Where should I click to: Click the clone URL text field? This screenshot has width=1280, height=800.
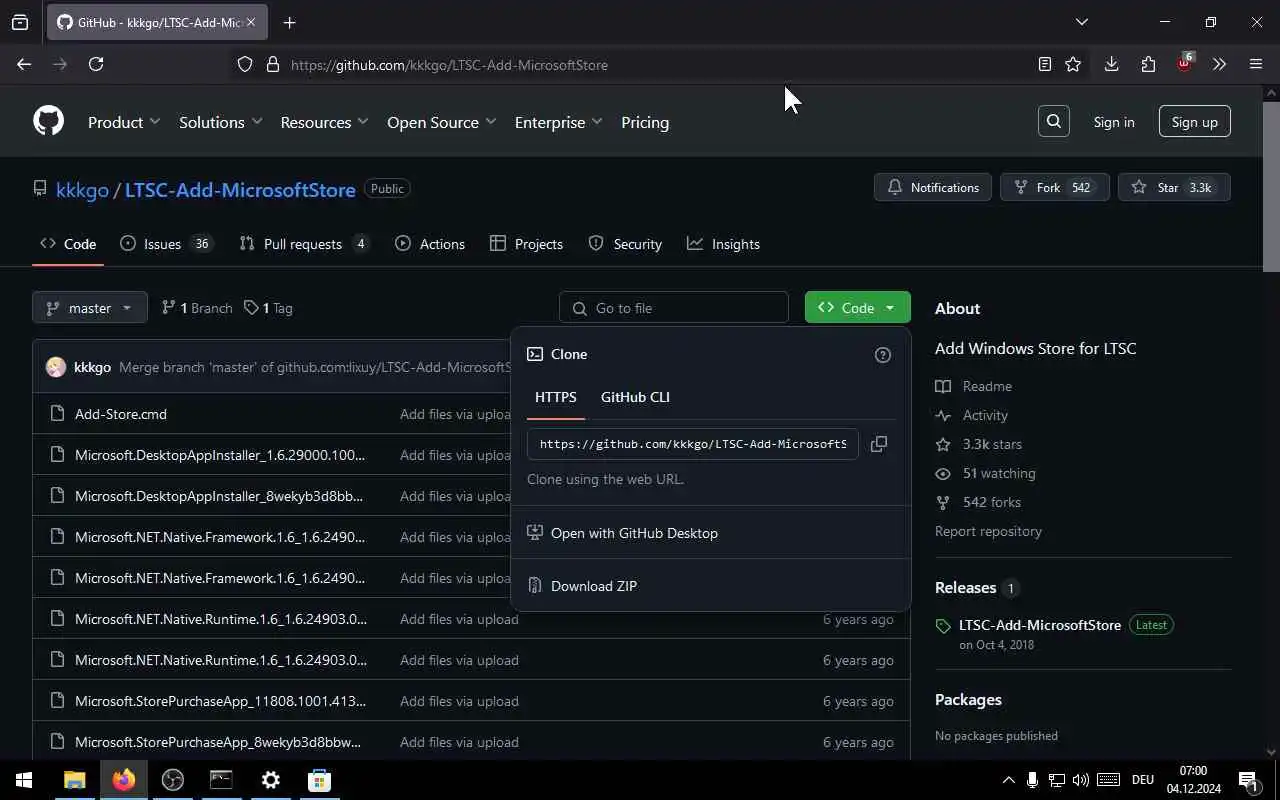pos(692,444)
